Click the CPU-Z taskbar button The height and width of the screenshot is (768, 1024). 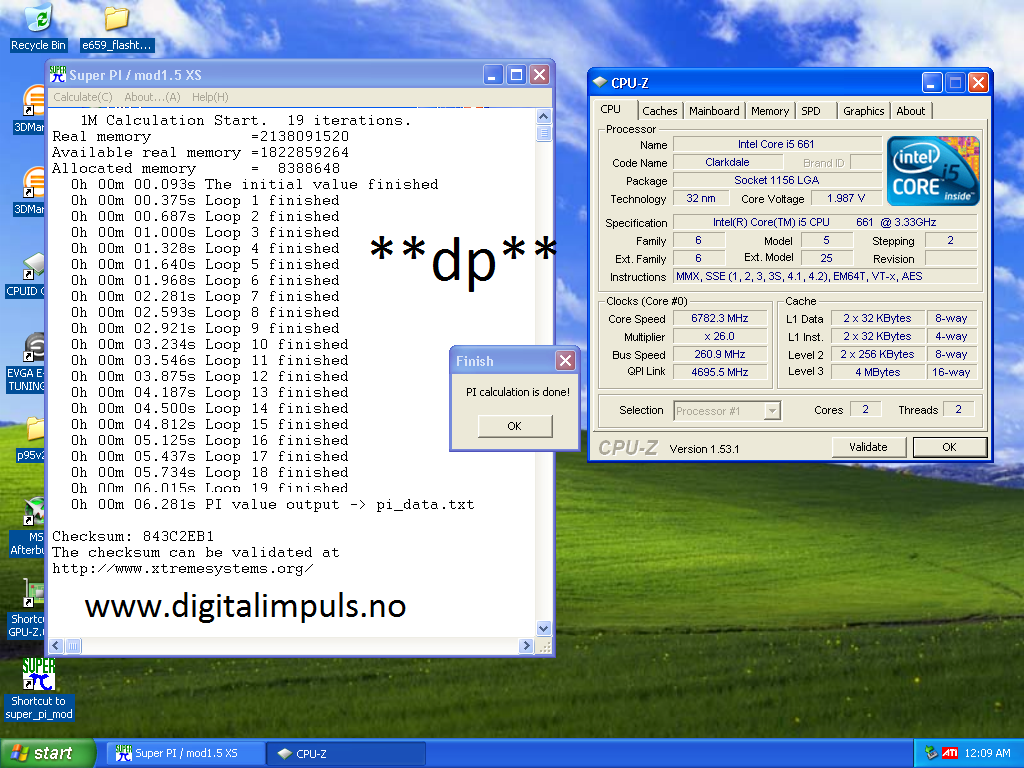click(x=346, y=753)
